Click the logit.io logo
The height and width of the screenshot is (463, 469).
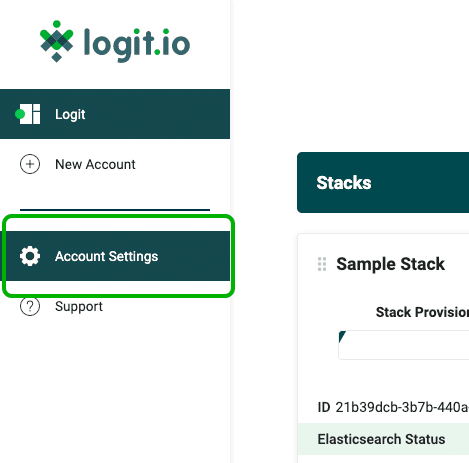click(115, 42)
